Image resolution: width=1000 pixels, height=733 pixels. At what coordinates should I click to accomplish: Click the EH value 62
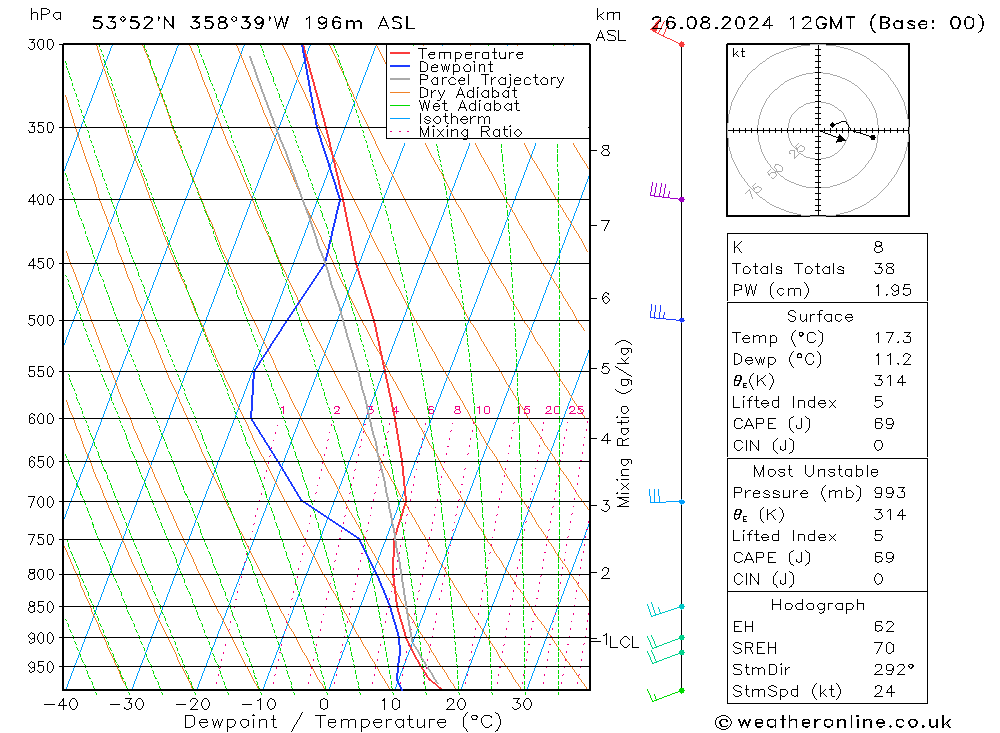coord(884,627)
